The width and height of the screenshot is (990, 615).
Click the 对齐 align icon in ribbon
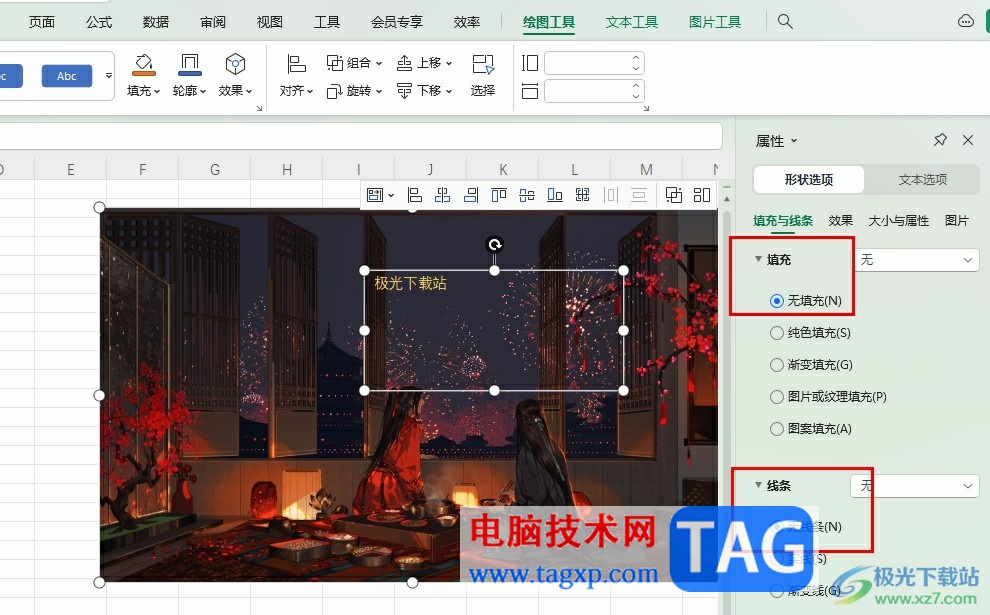(x=296, y=64)
